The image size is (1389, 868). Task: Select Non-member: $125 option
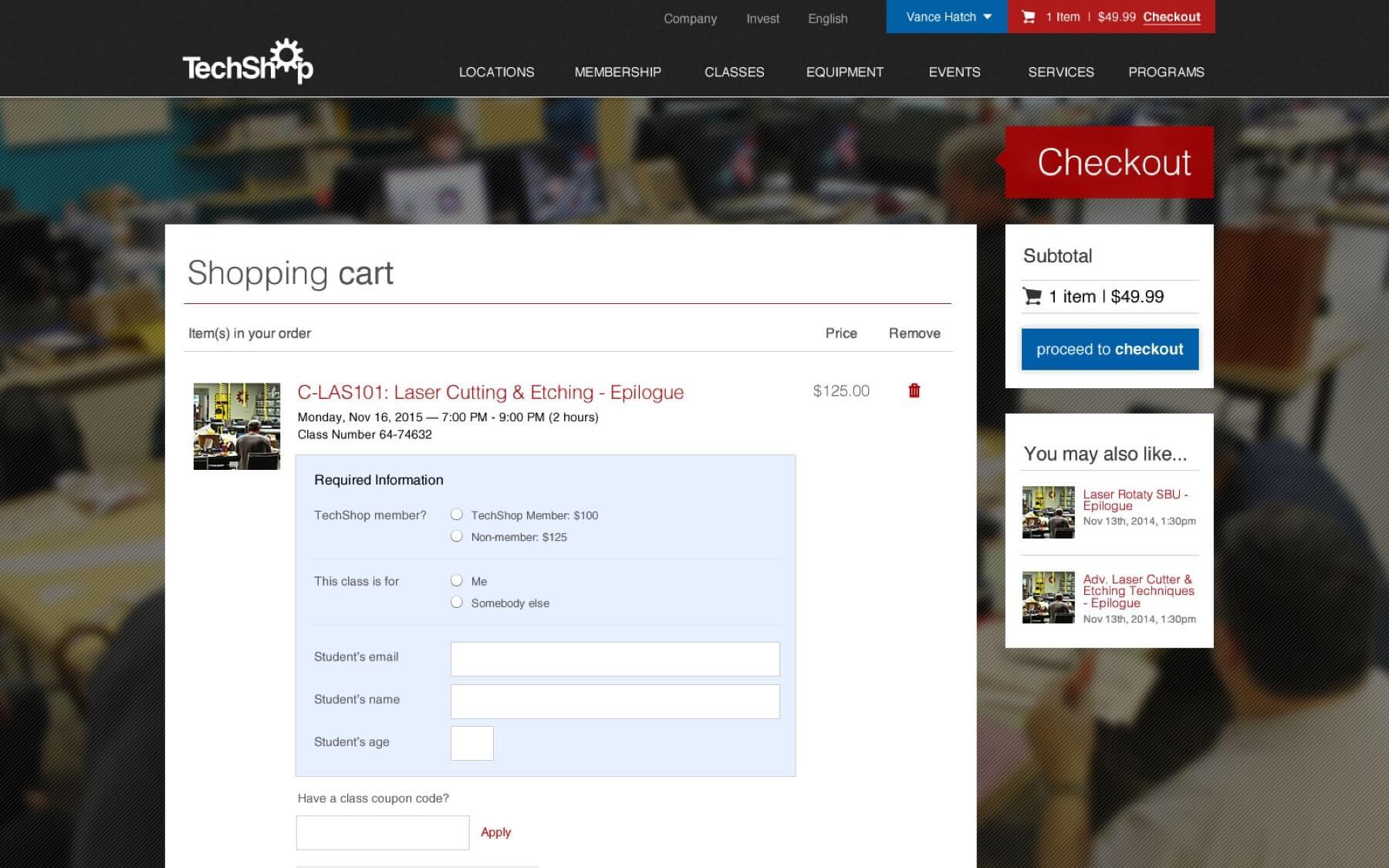[457, 536]
